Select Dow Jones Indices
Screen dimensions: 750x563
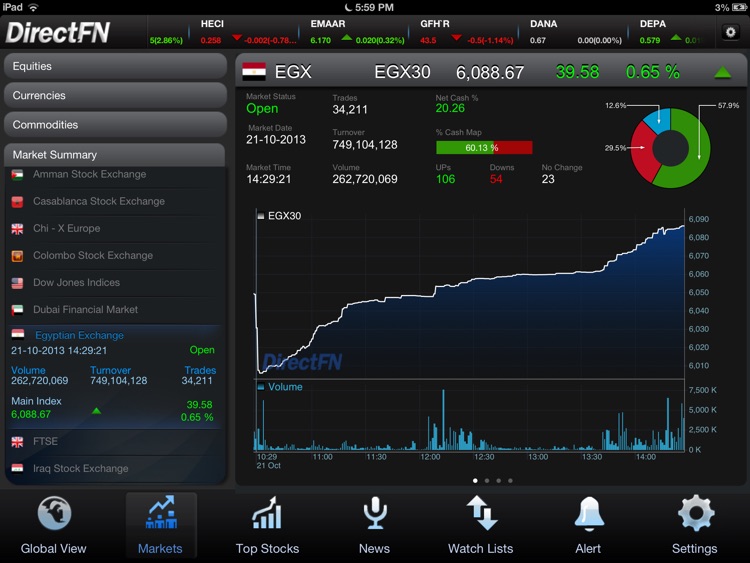pyautogui.click(x=115, y=283)
